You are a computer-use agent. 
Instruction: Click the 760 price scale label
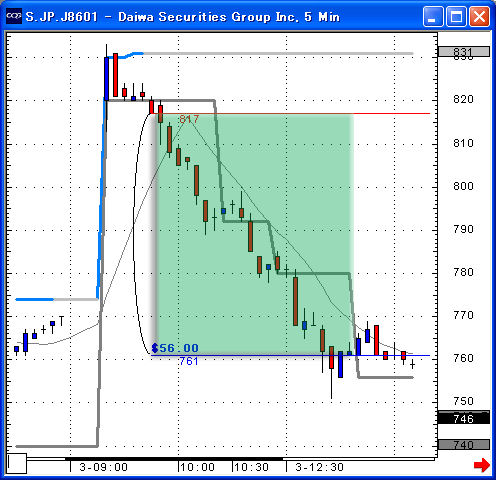coord(463,358)
